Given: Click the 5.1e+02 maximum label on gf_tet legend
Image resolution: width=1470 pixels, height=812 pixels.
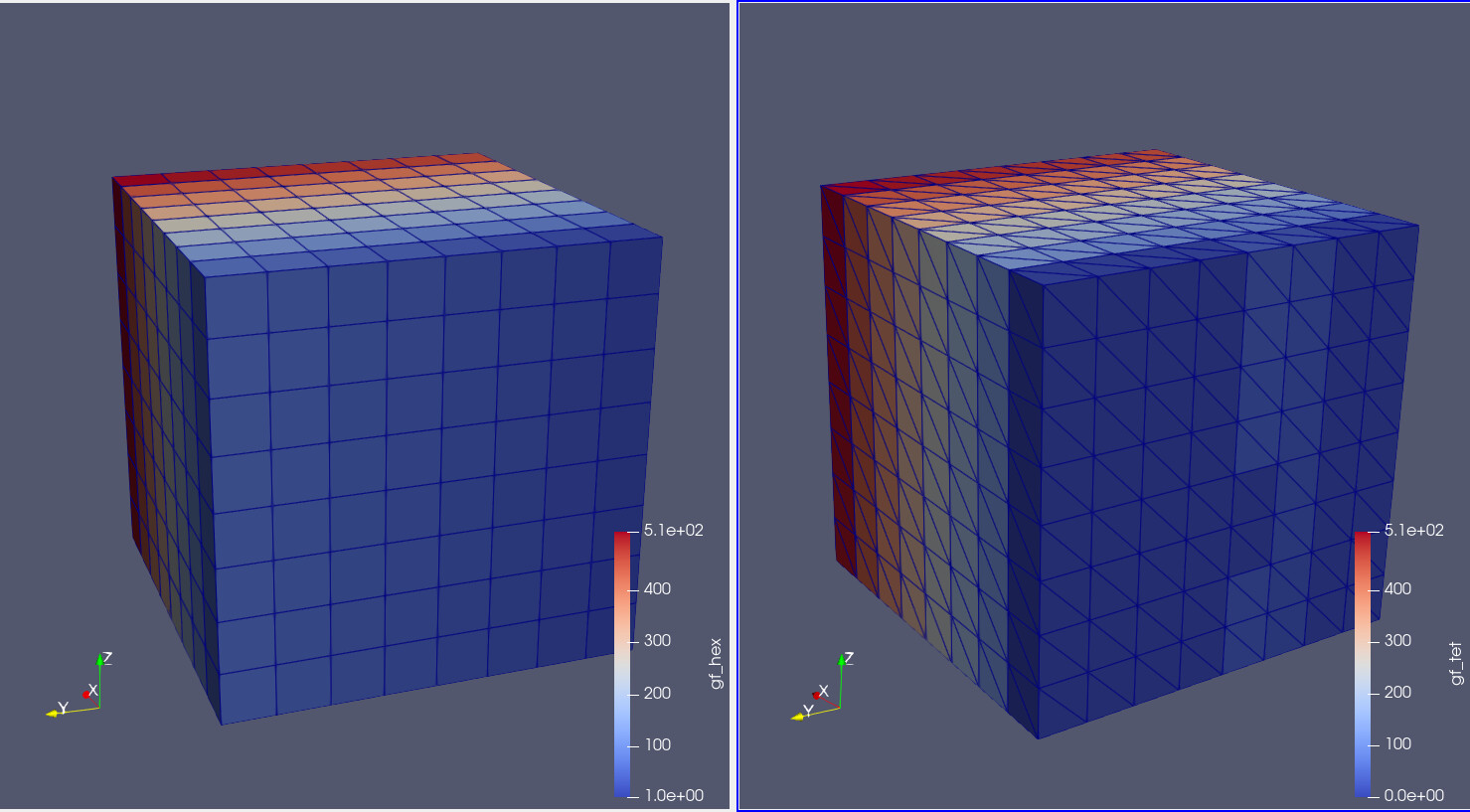Looking at the screenshot, I should pos(1413,531).
